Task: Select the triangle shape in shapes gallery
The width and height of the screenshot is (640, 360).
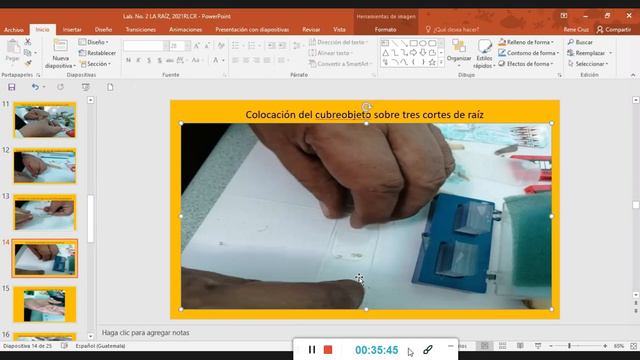Action: tap(385, 53)
